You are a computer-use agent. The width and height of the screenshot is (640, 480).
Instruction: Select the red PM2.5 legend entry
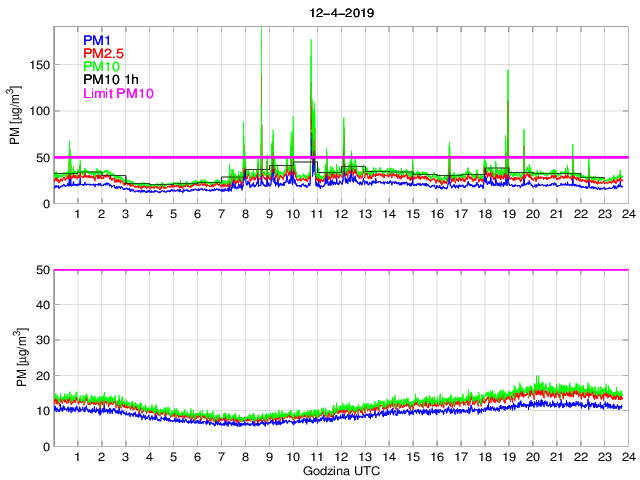104,53
